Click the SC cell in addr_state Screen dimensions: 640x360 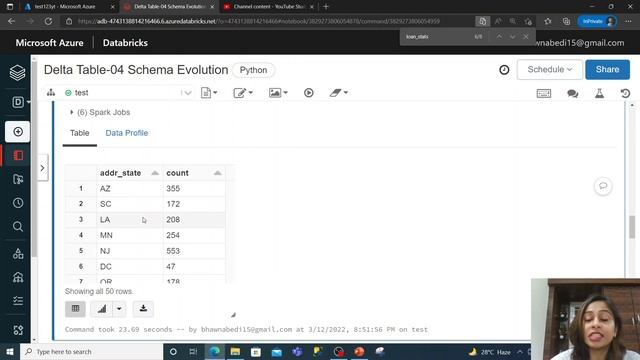click(x=130, y=204)
